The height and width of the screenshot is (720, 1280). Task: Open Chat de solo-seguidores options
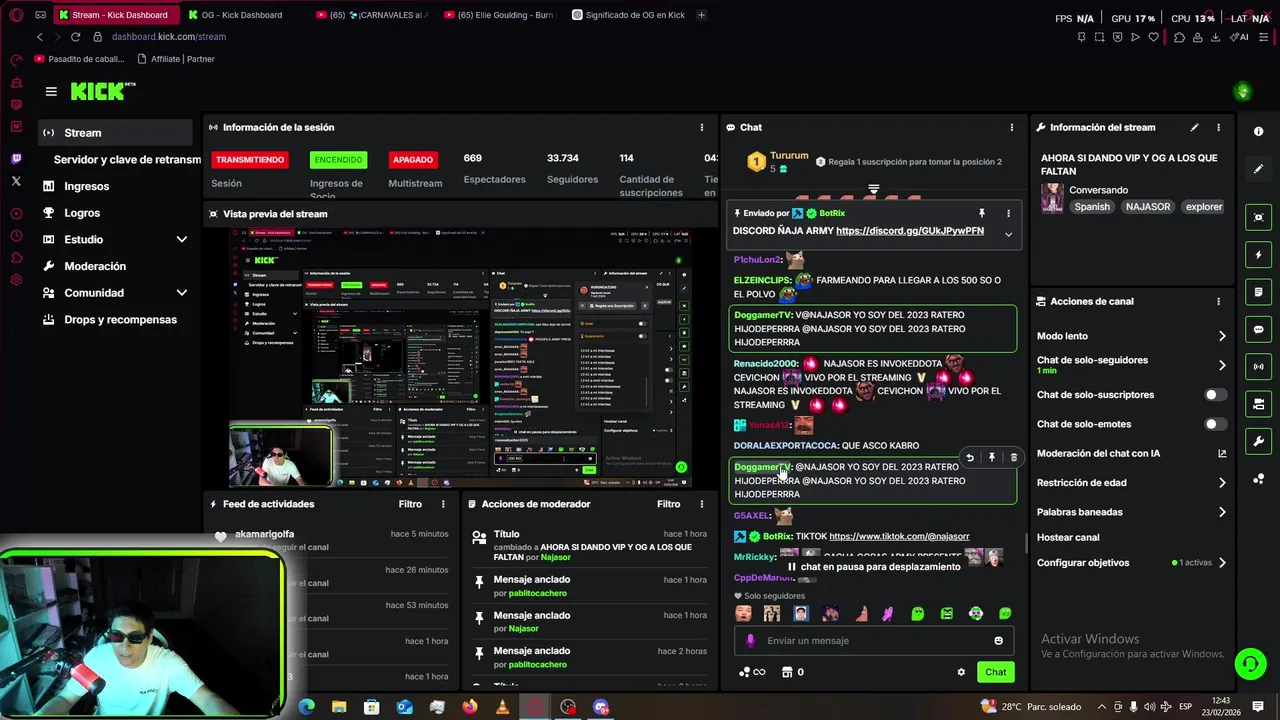point(1222,365)
